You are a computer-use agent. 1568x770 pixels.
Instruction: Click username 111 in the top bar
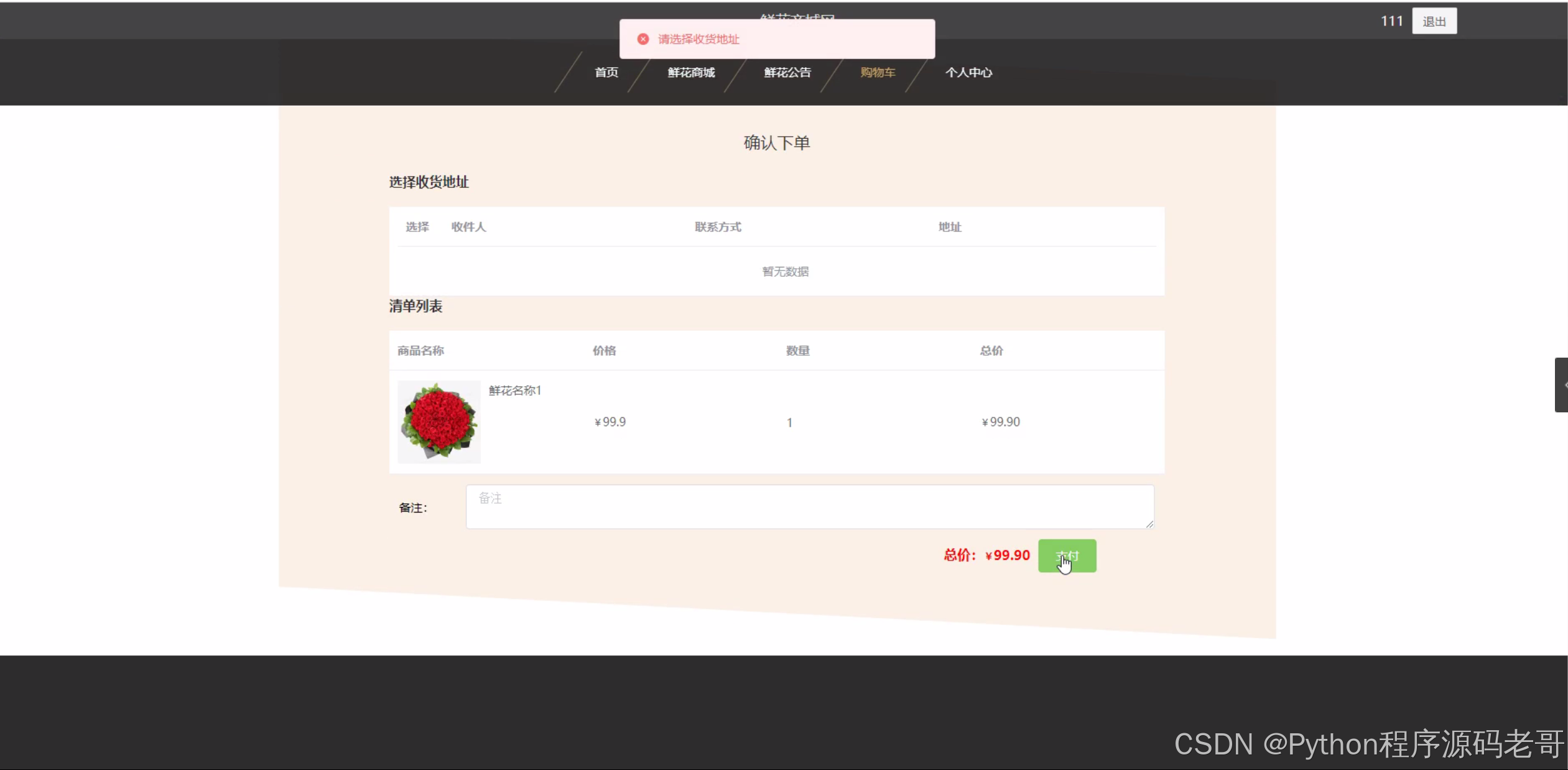1391,21
